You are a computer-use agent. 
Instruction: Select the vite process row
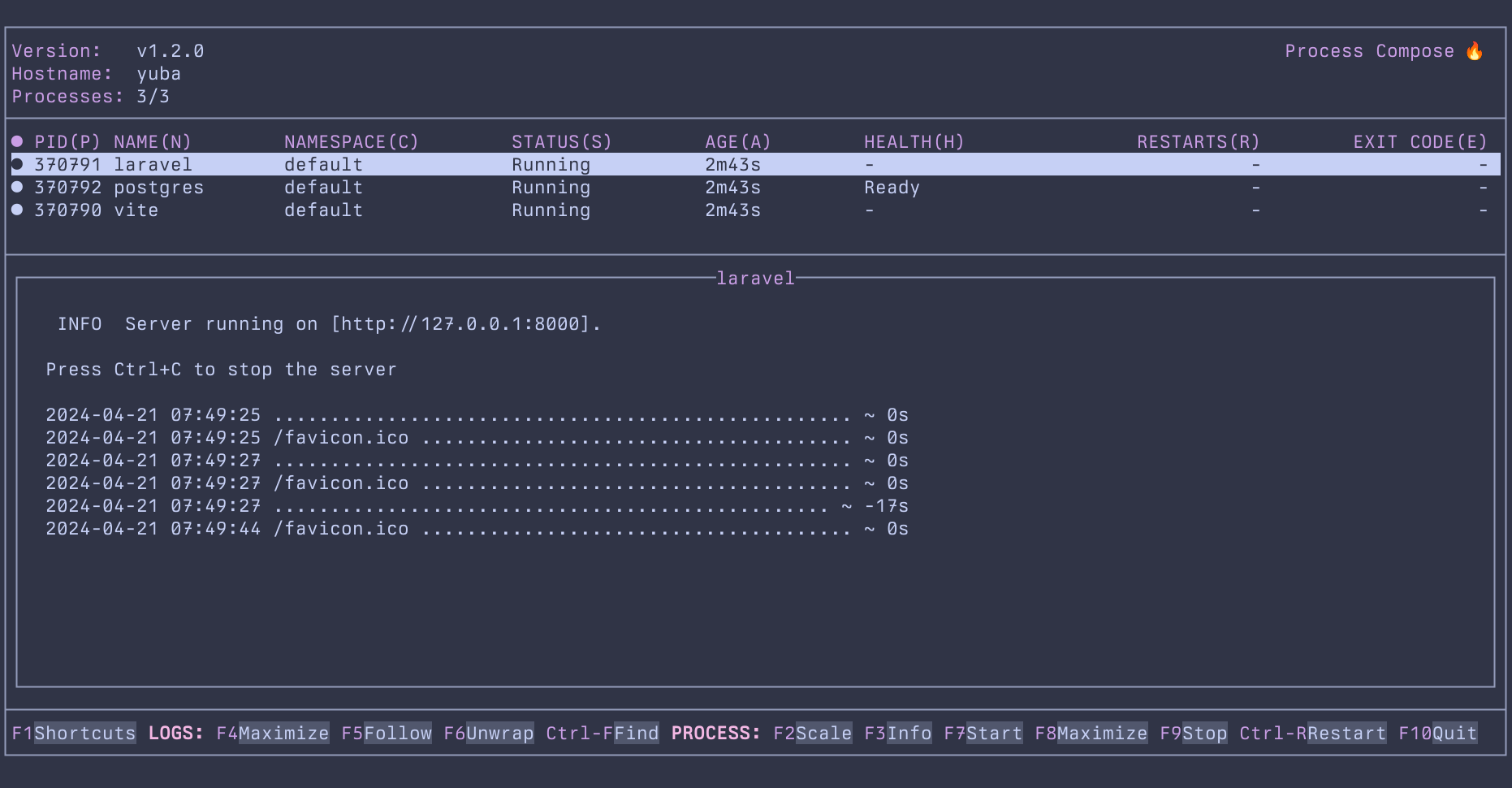755,210
